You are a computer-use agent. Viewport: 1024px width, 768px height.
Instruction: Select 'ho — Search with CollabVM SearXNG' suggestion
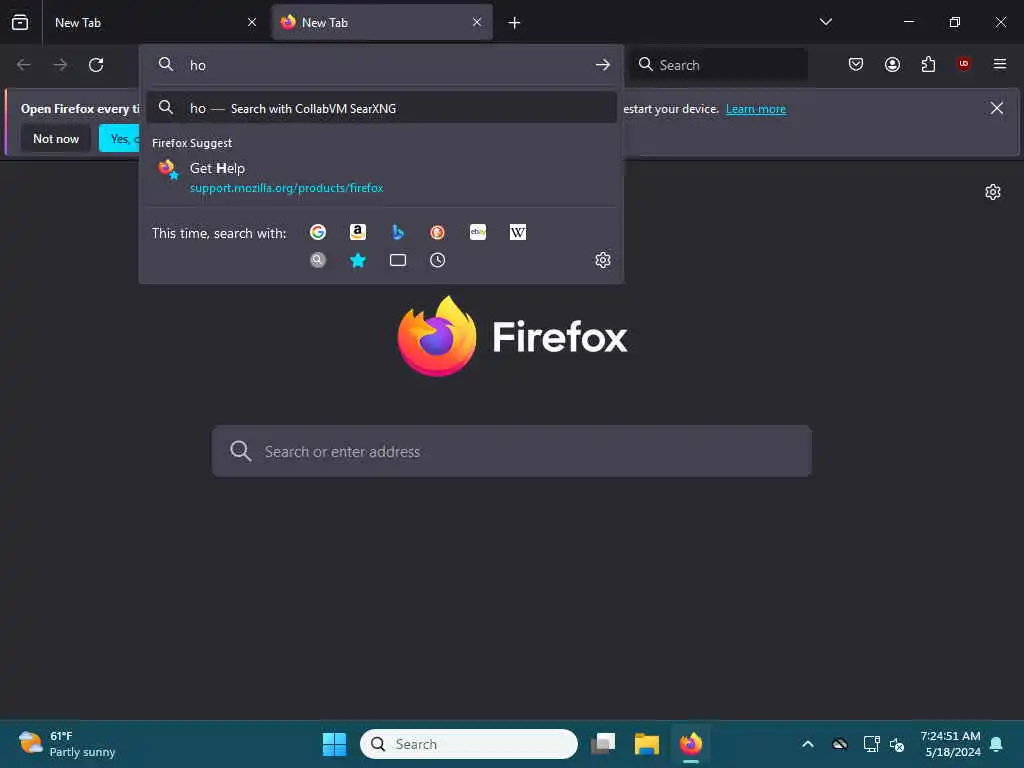(x=382, y=108)
